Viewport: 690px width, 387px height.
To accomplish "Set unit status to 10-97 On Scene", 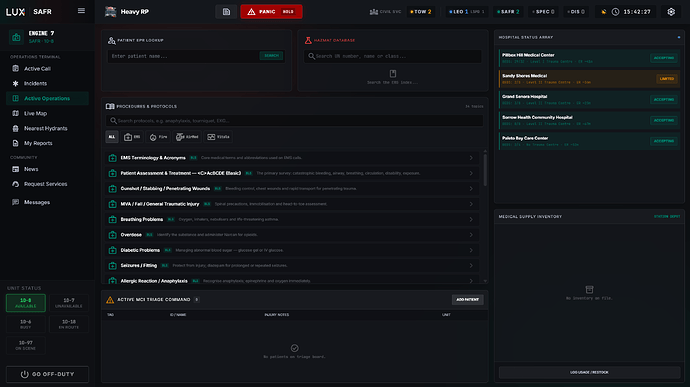I will click(x=26, y=345).
